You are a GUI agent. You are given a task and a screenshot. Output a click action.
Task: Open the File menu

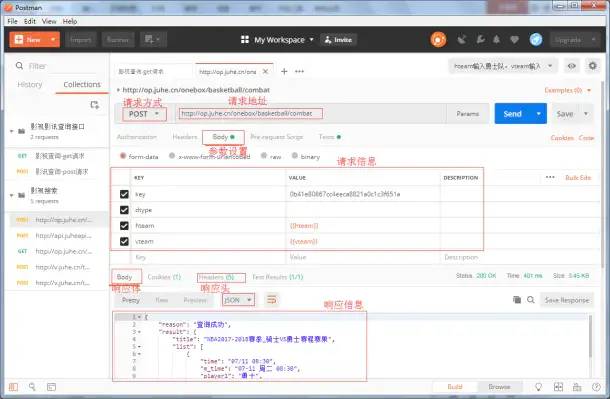pos(12,21)
